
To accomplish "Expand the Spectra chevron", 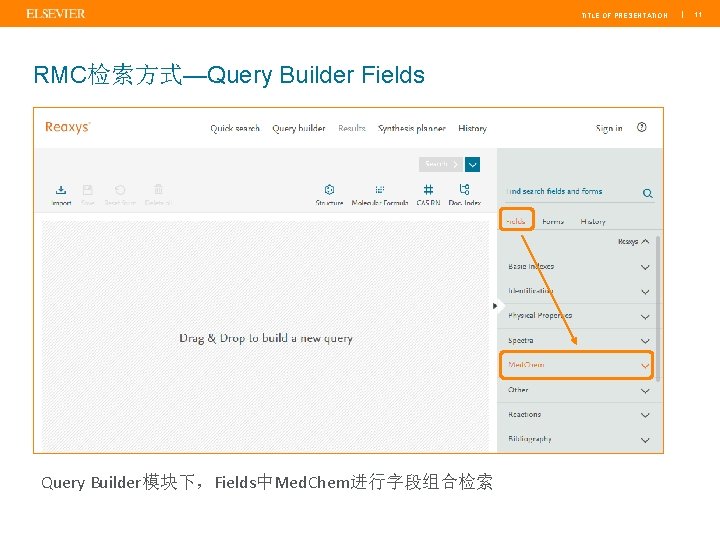I will pos(645,341).
